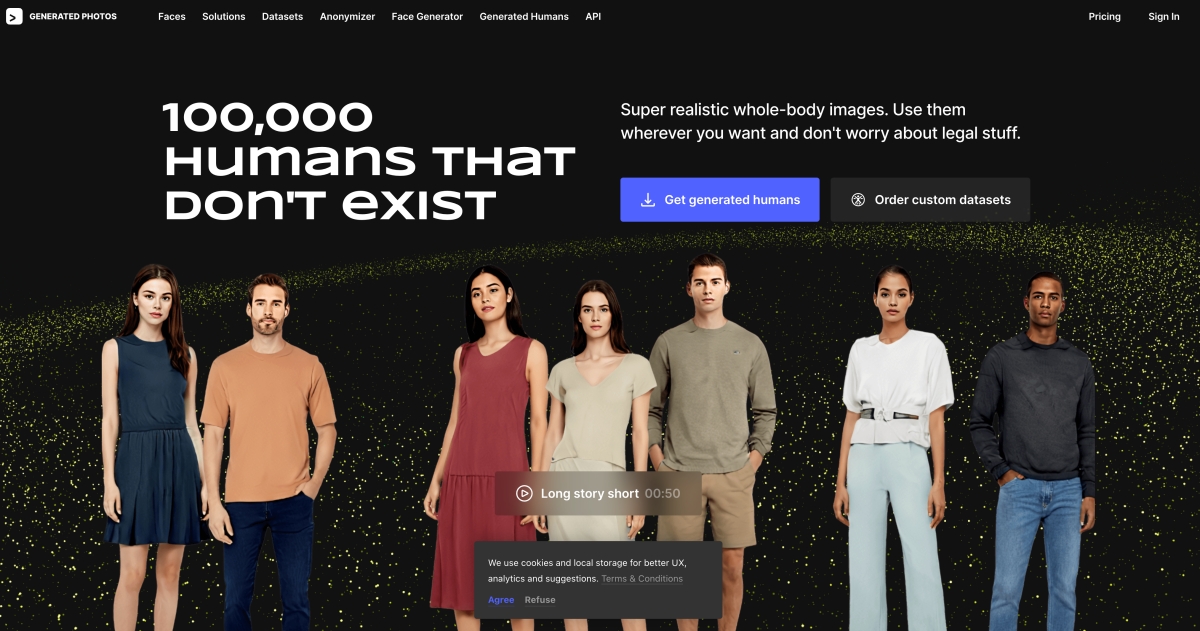View the Pricing page

(x=1104, y=17)
